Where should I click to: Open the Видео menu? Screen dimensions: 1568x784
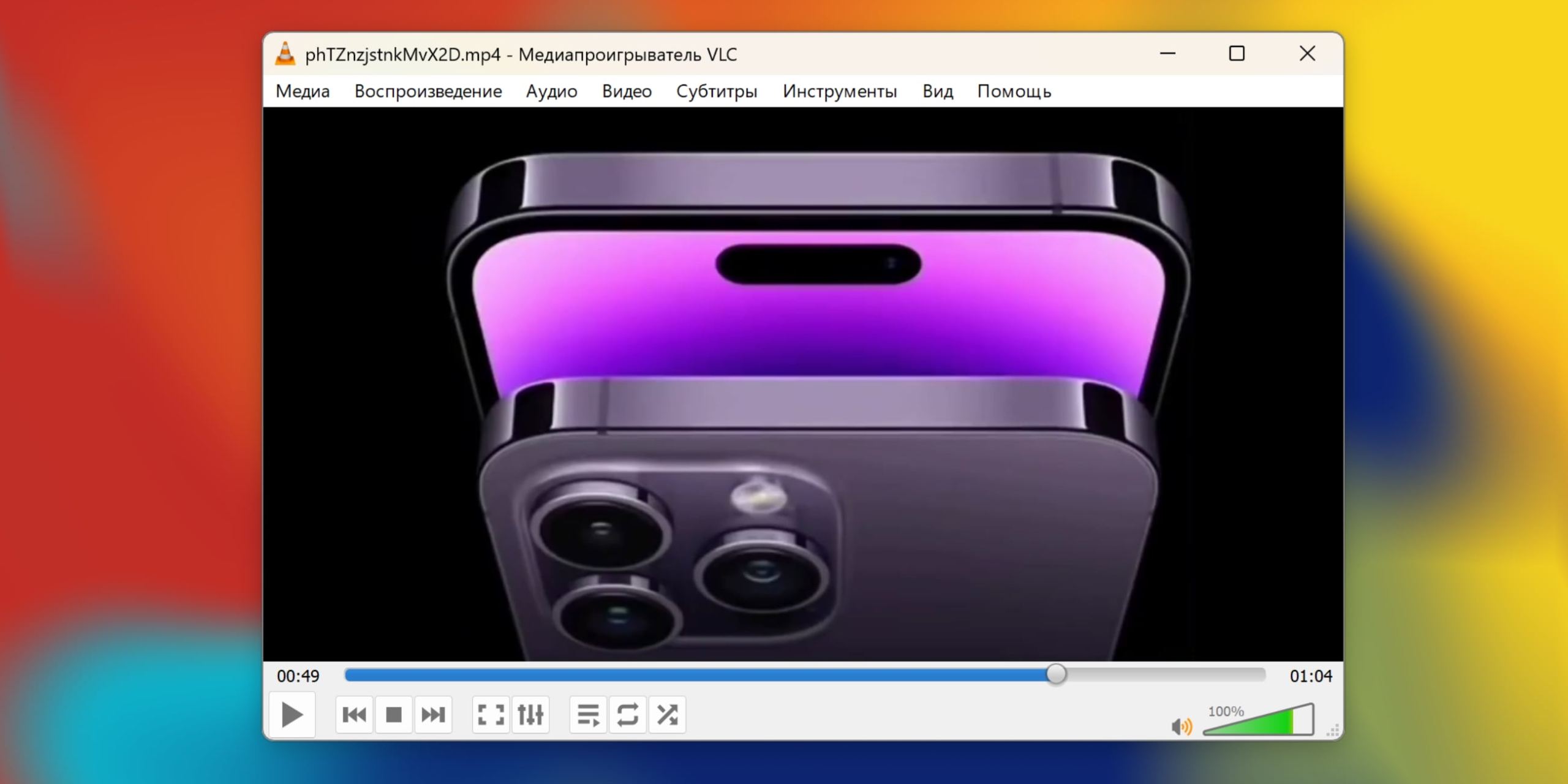[x=627, y=91]
